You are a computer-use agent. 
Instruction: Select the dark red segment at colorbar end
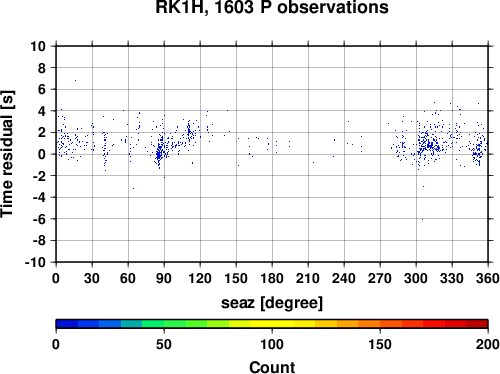(477, 324)
